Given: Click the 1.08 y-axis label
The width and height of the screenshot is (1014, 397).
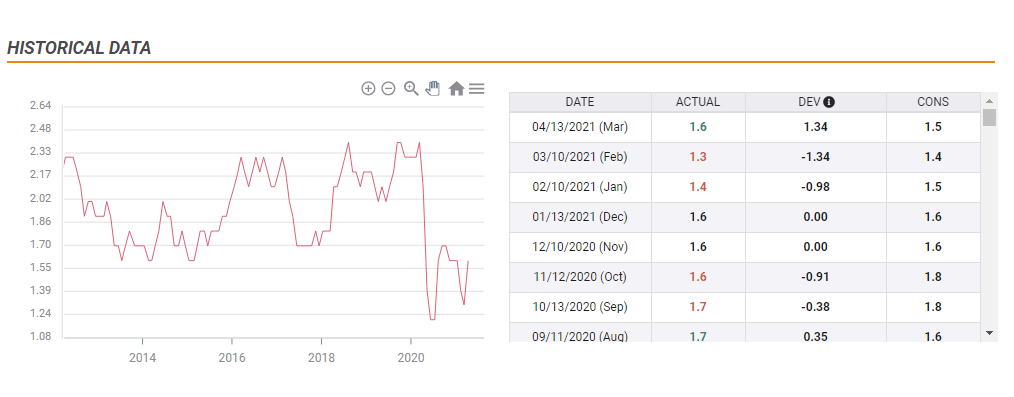Looking at the screenshot, I should click(x=41, y=337).
